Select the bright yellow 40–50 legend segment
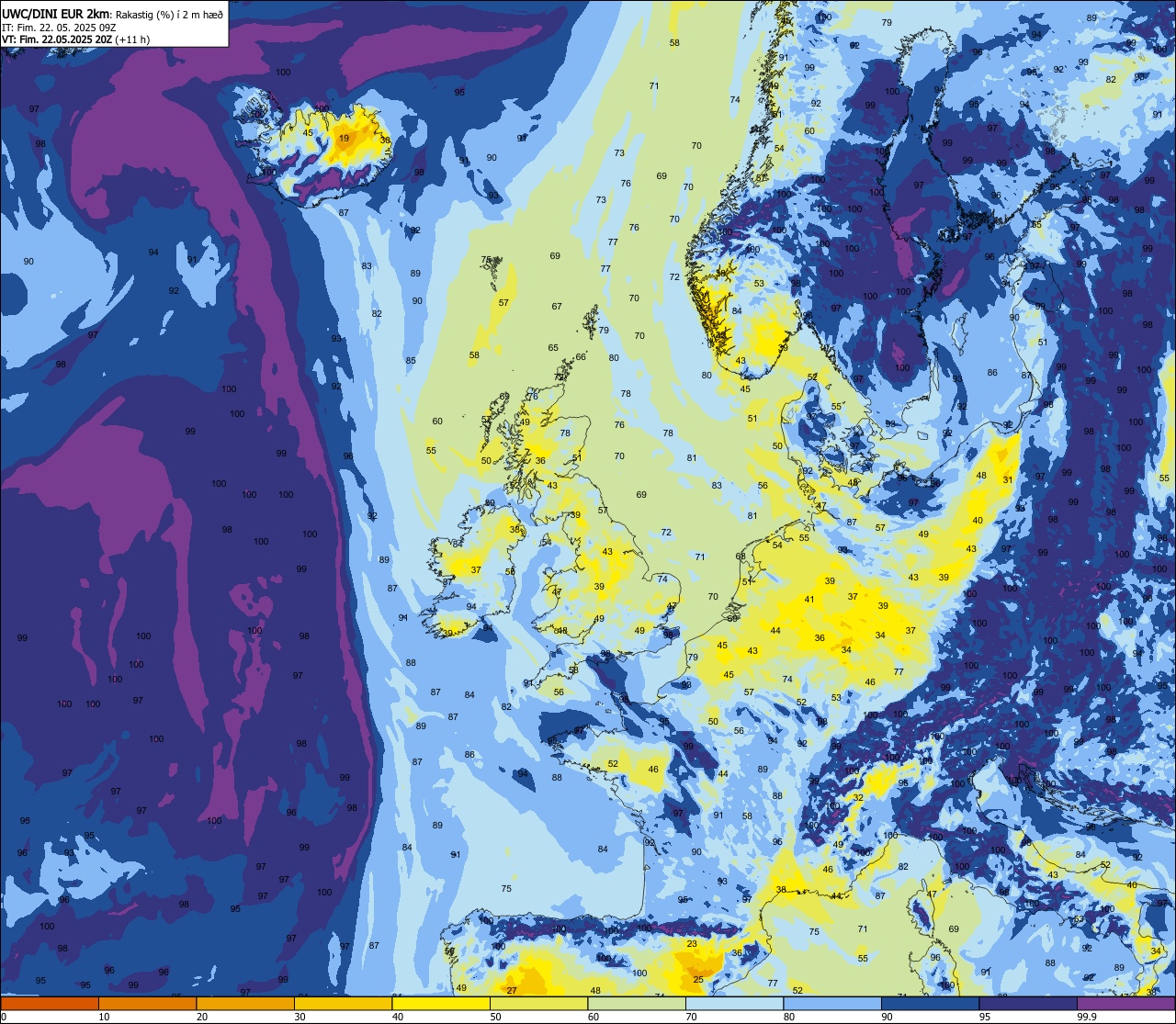This screenshot has height=1024, width=1176. pos(441,1003)
